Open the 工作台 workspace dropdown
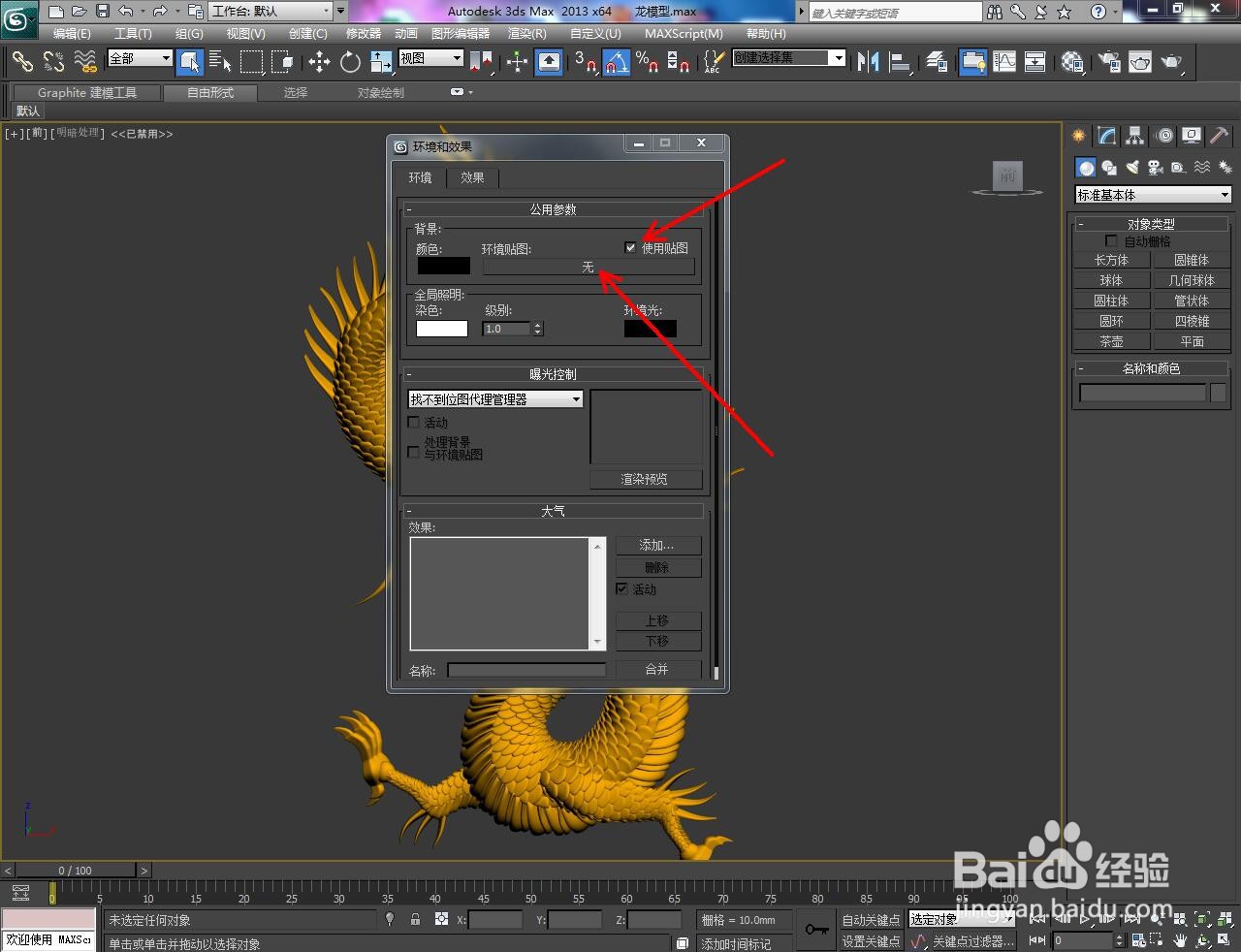Screen dimensions: 1241x952 270,12
